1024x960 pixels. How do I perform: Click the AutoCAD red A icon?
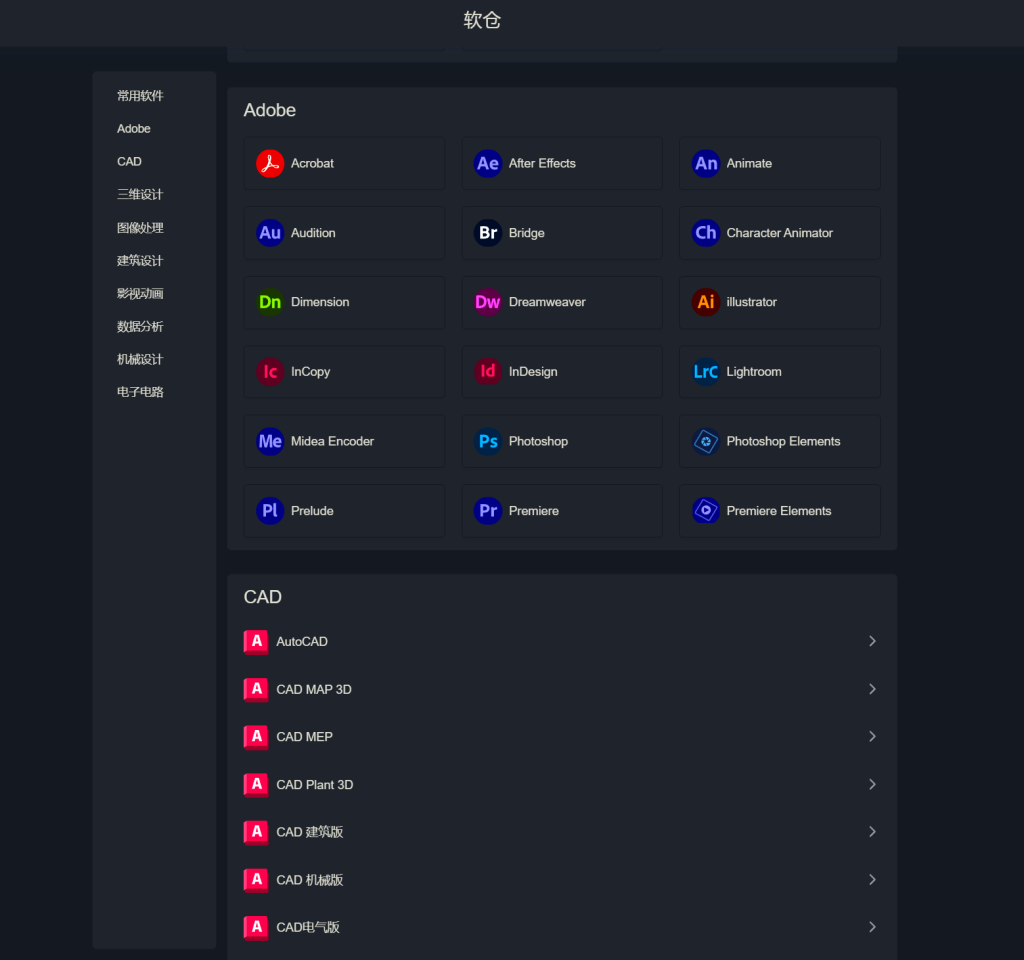(256, 642)
